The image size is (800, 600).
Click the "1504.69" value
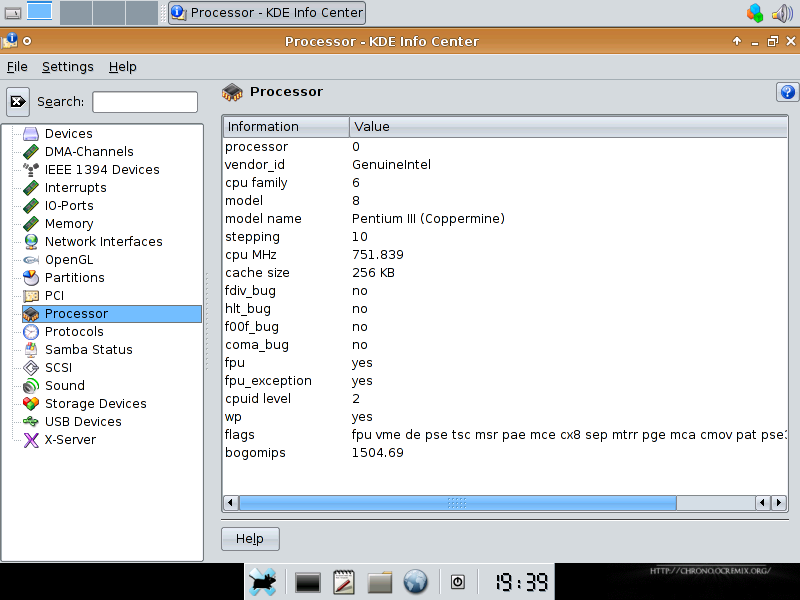point(378,453)
